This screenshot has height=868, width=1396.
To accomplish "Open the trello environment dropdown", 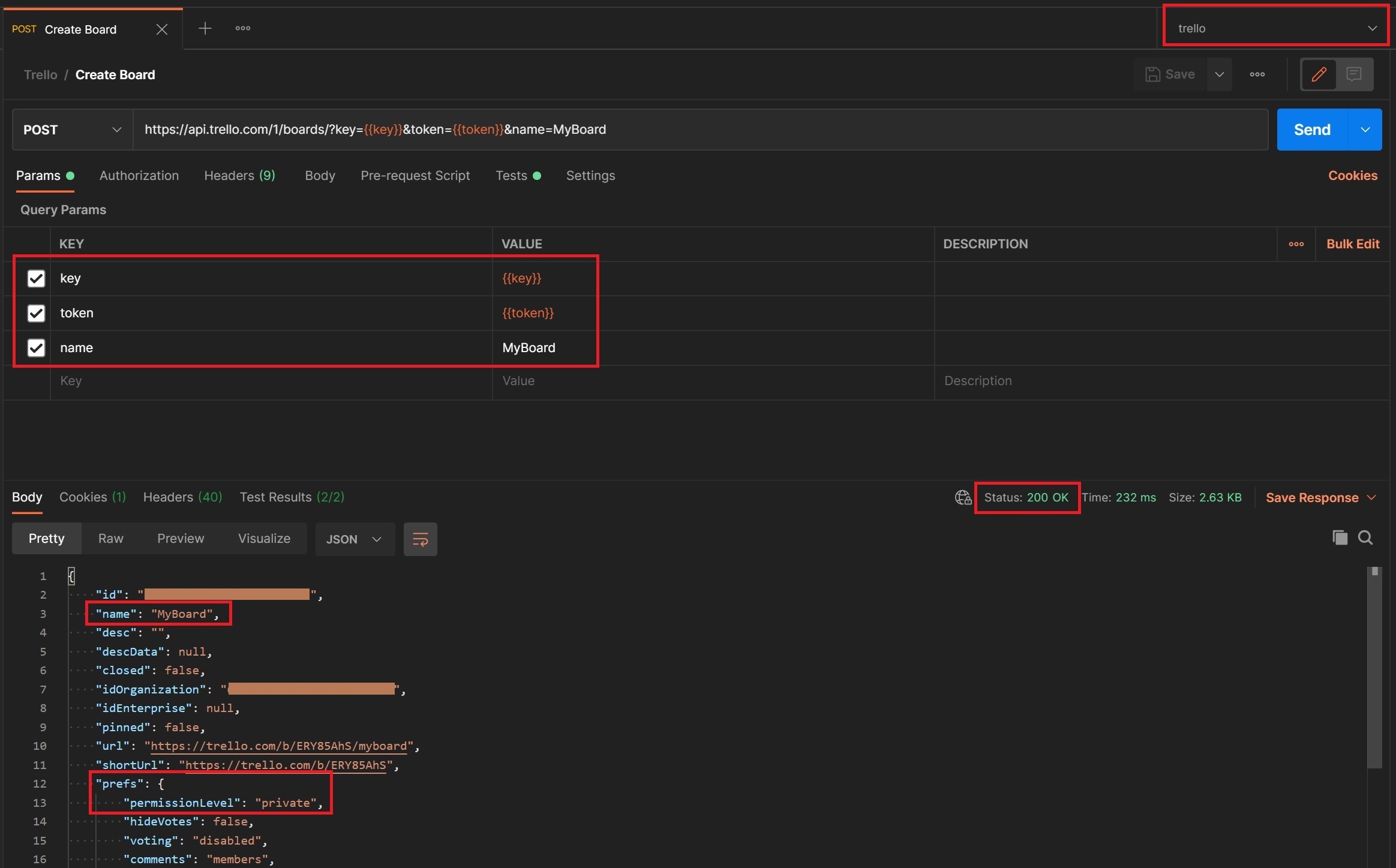I will [1275, 28].
